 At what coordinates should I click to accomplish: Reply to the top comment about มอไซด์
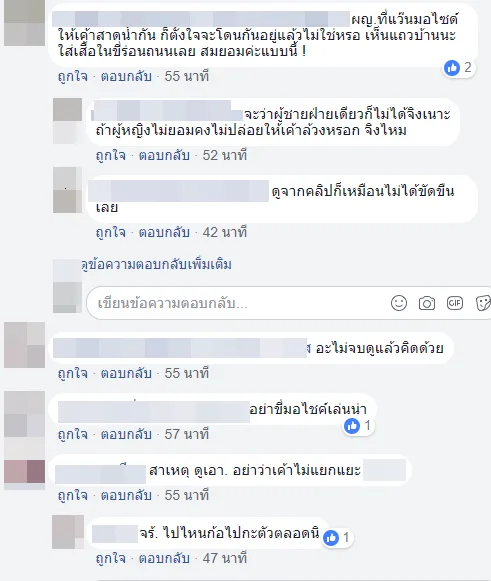126,76
